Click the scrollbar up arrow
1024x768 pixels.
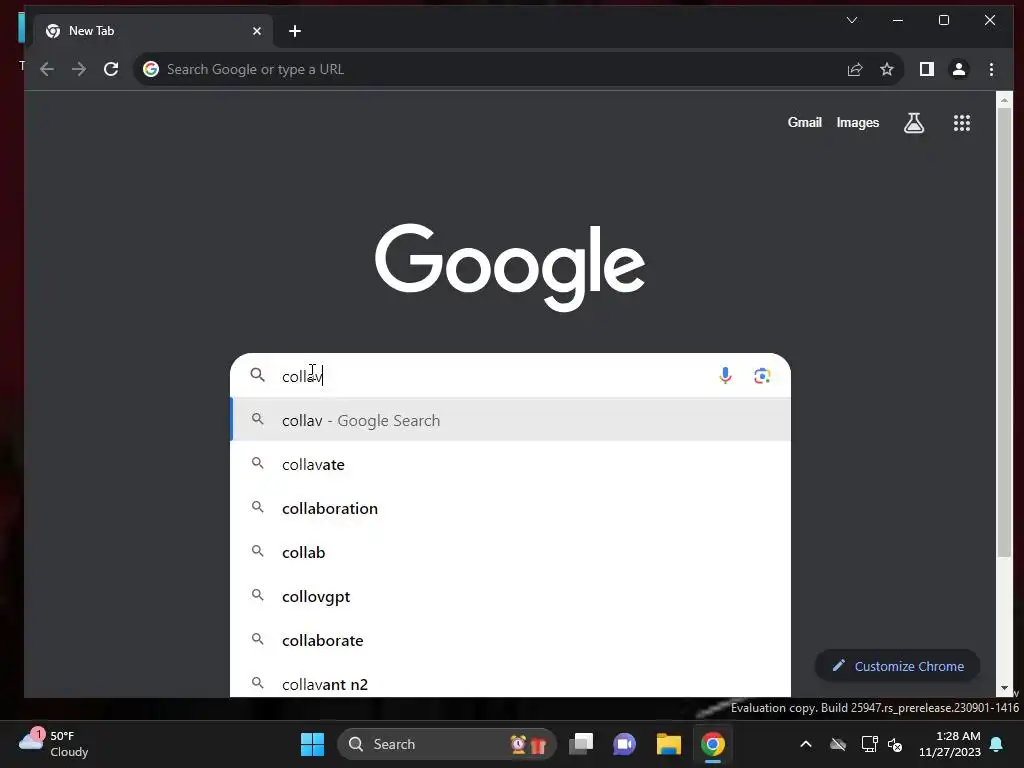[1004, 100]
